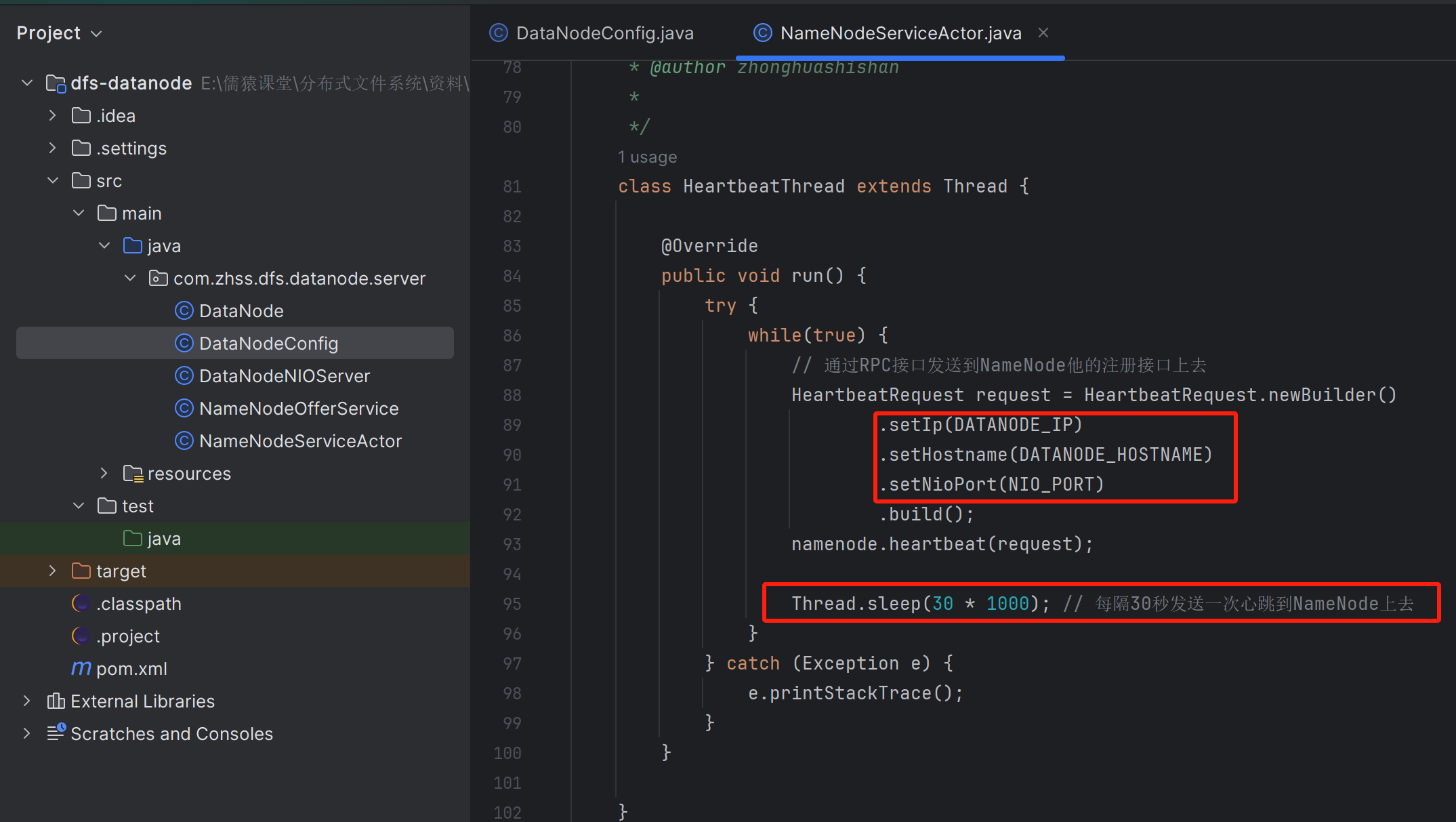The width and height of the screenshot is (1456, 822).
Task: Click the NameNodeOfferService class icon
Action: [184, 409]
